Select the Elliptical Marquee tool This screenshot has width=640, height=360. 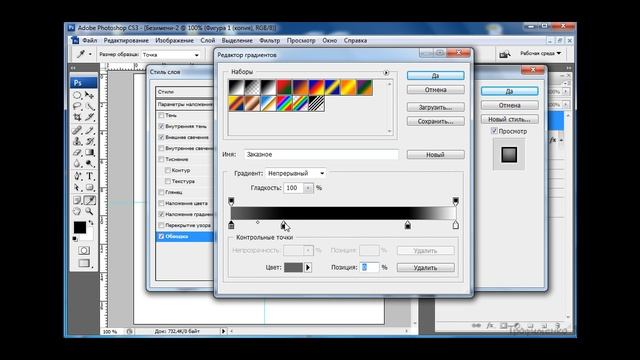(x=77, y=95)
